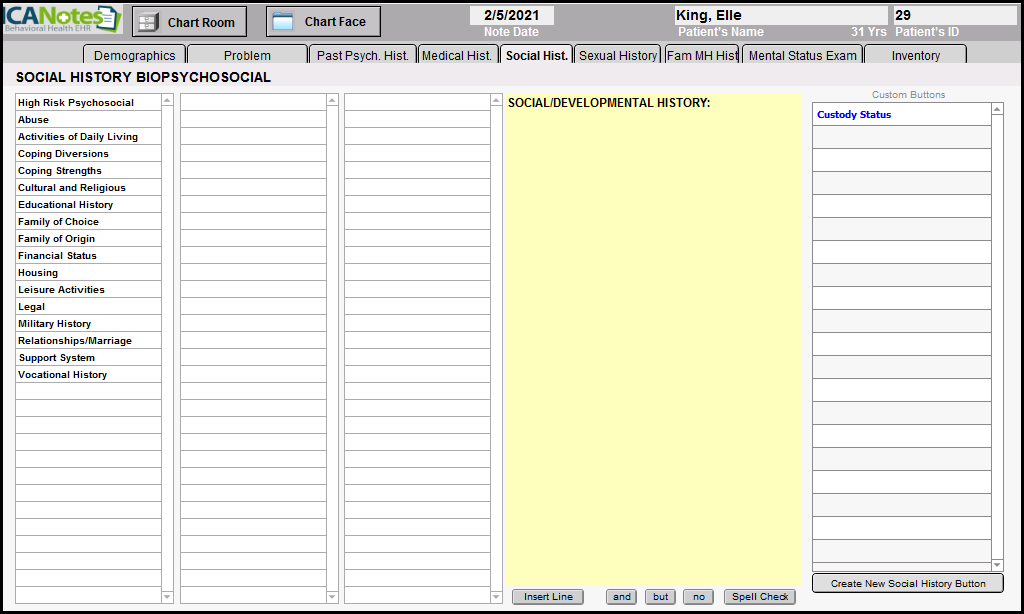
Task: Switch to the Demographics tab
Action: pyautogui.click(x=134, y=56)
